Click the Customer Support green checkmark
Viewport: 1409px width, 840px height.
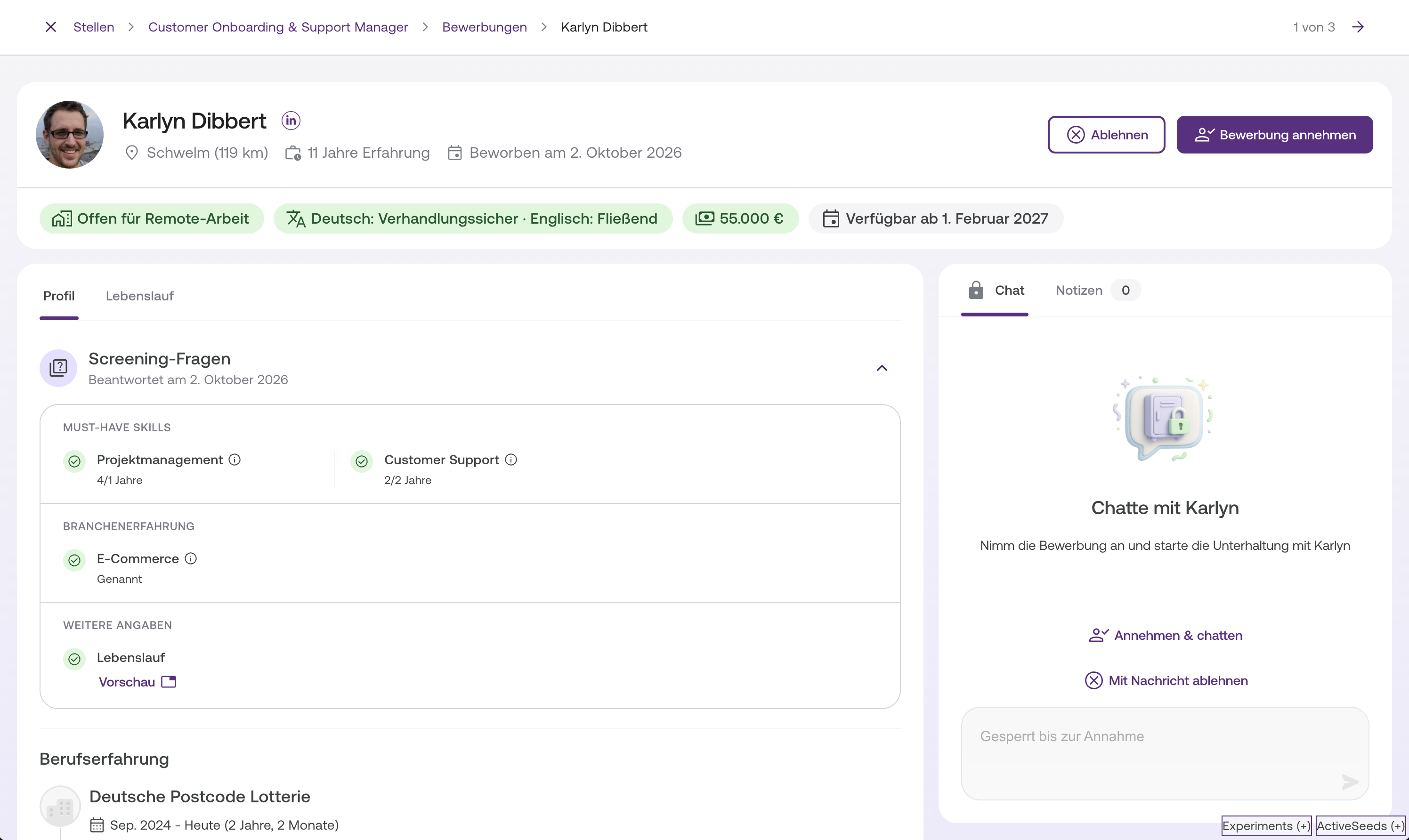coord(362,461)
